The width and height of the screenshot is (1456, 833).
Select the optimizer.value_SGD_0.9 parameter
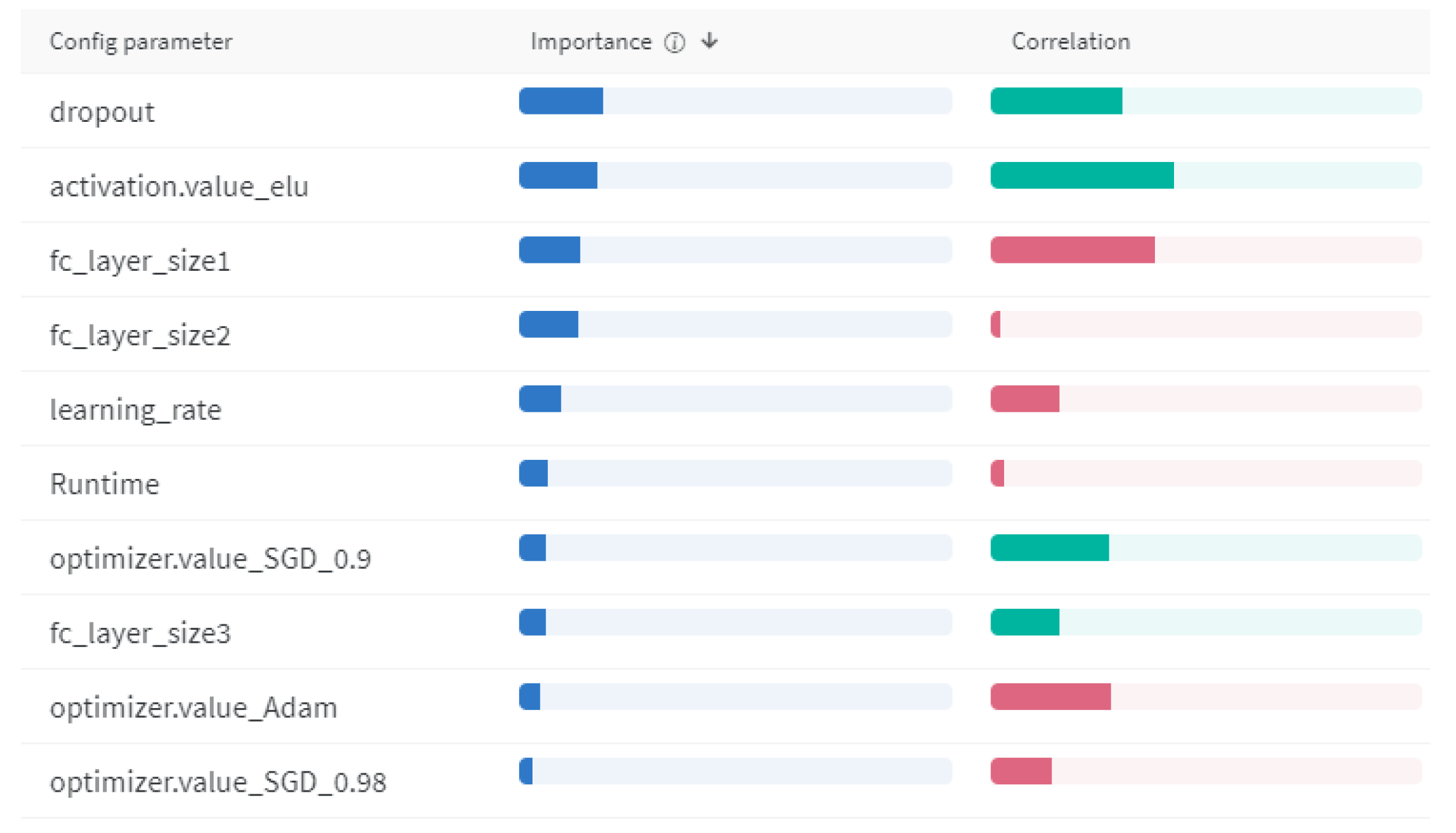[210, 559]
